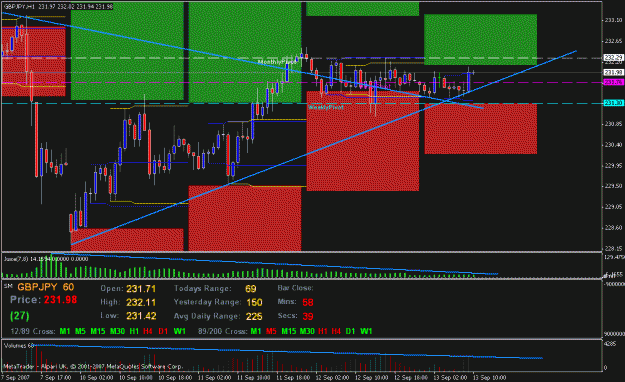Click the 10 Sep 02:00 time axis label
This screenshot has width=625, height=382.
pos(96,377)
